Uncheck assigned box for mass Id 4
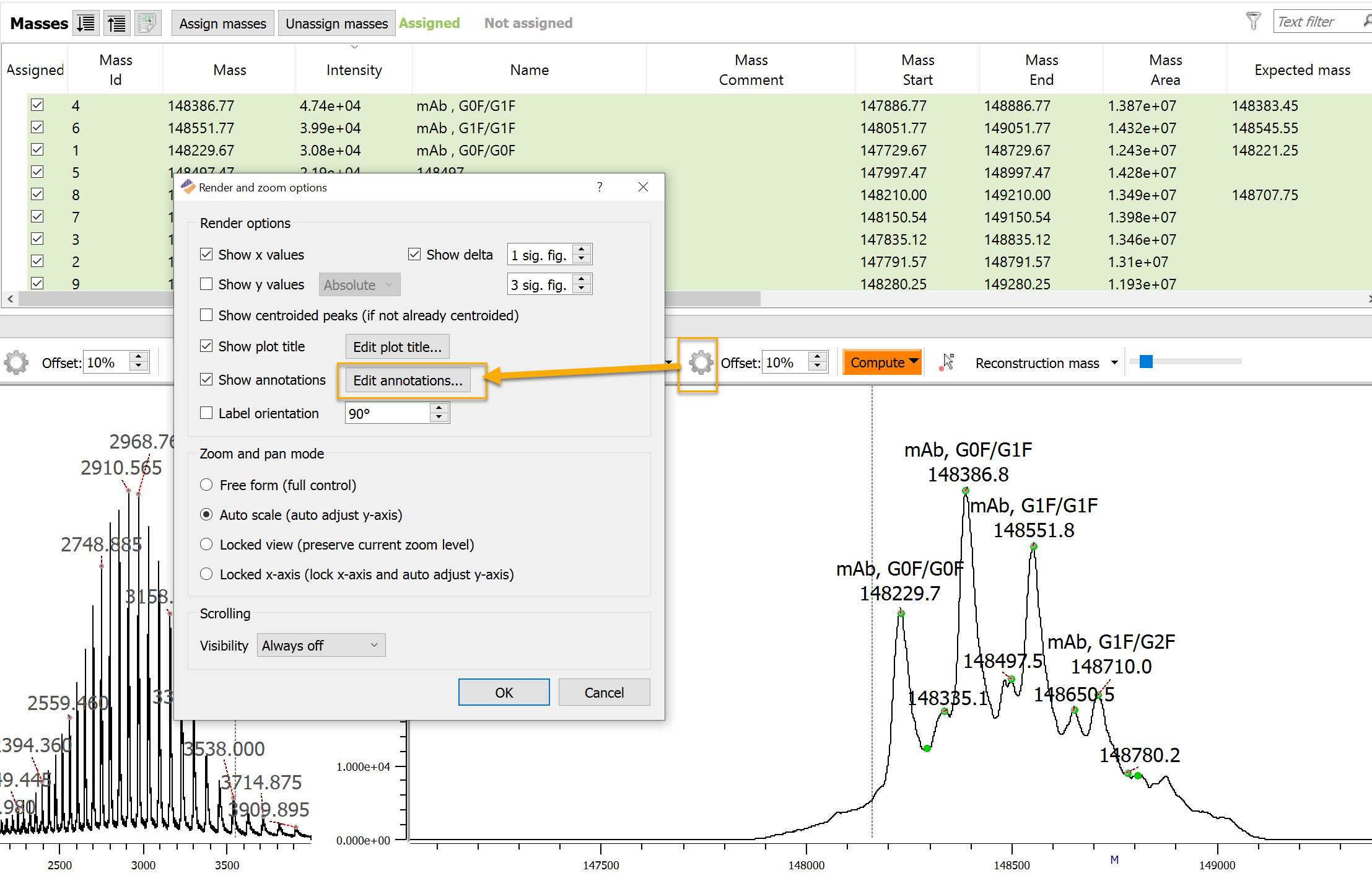Viewport: 1372px width, 873px height. tap(37, 105)
